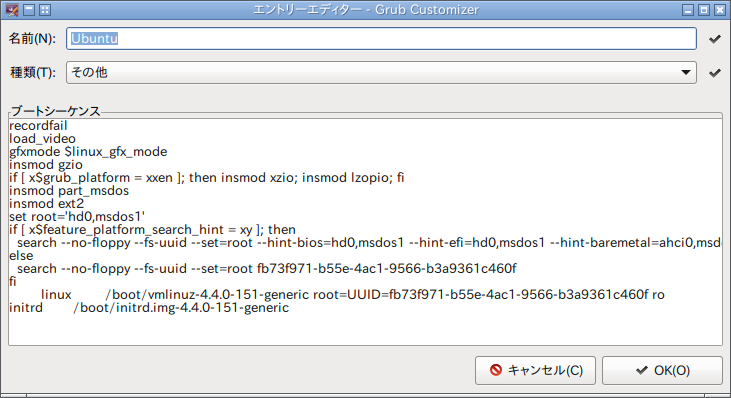
Task: Select the その他 combo box
Action: tap(381, 73)
